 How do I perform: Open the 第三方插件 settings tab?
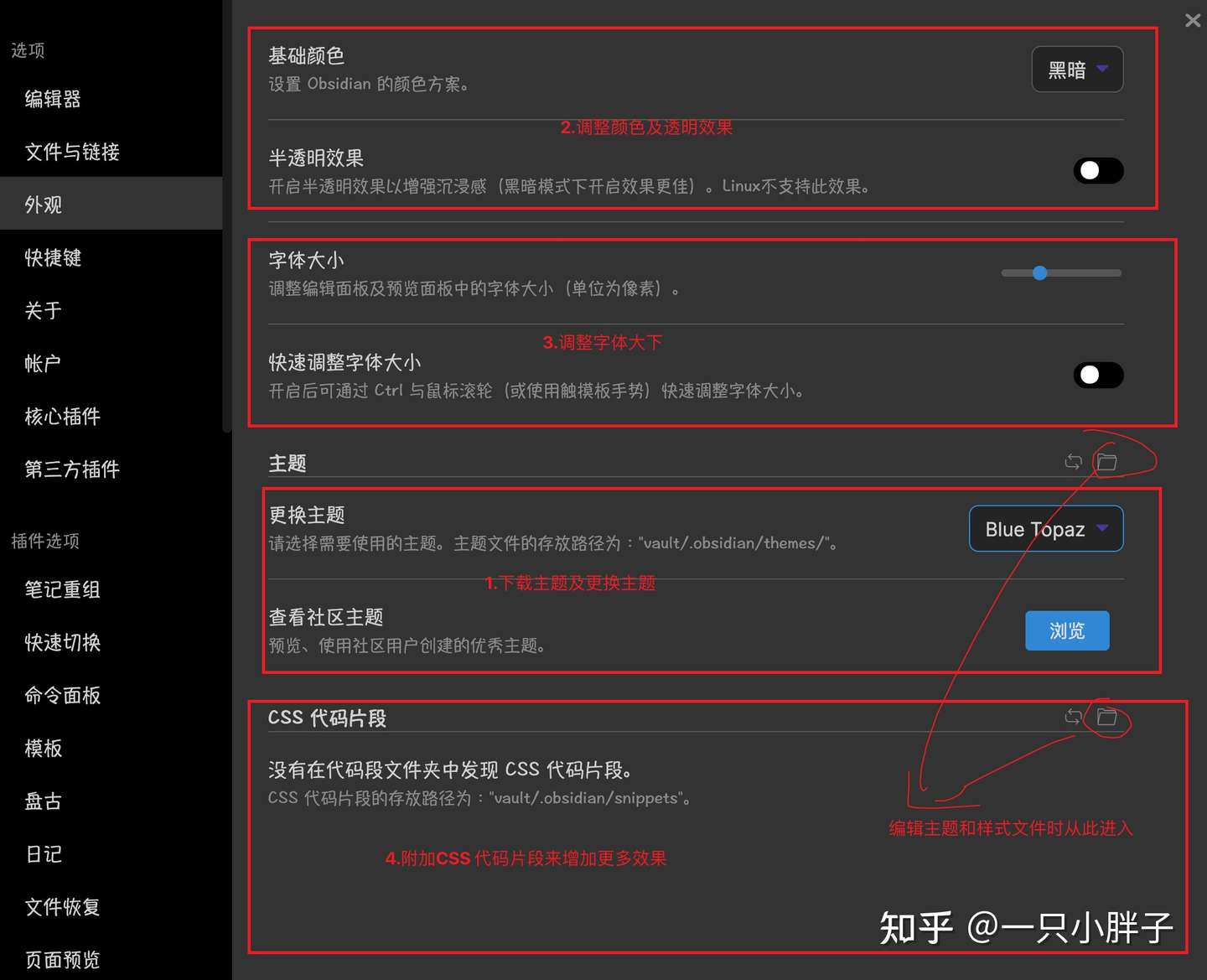point(111,469)
